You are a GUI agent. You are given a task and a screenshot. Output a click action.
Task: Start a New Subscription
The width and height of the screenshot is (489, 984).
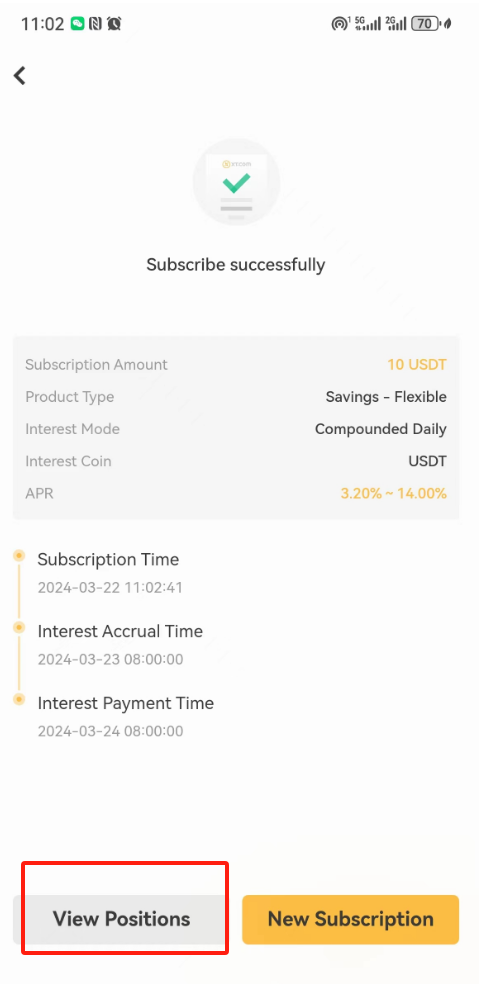click(x=350, y=919)
